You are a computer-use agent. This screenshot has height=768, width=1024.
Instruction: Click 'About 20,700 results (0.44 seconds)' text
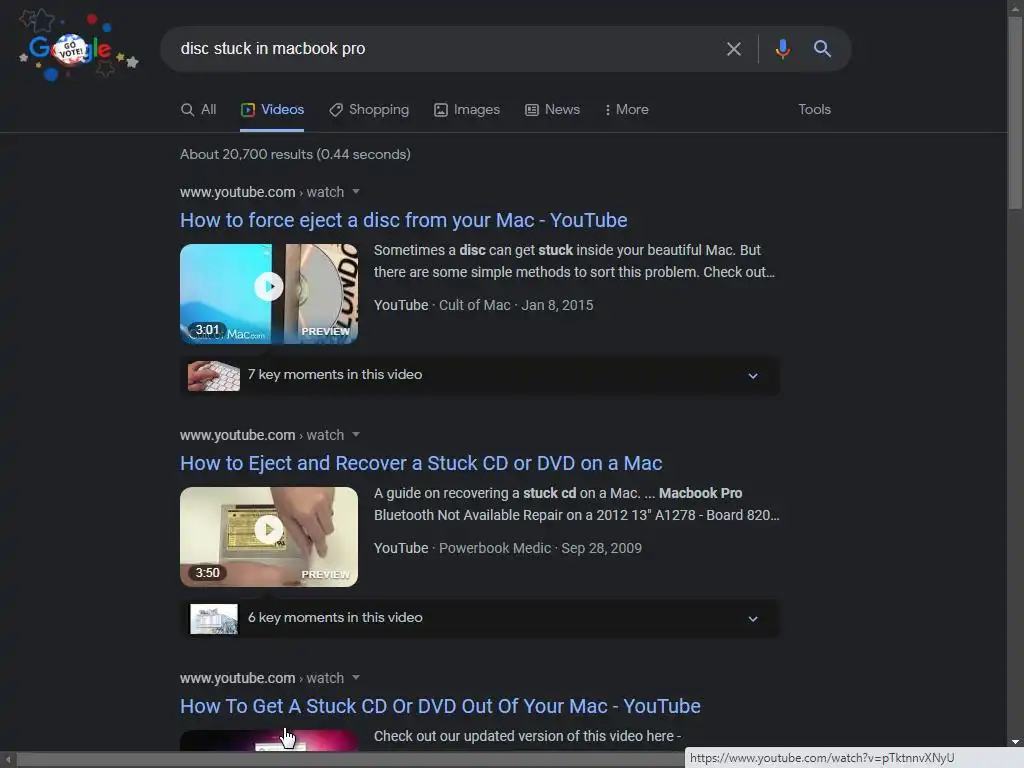tap(295, 155)
